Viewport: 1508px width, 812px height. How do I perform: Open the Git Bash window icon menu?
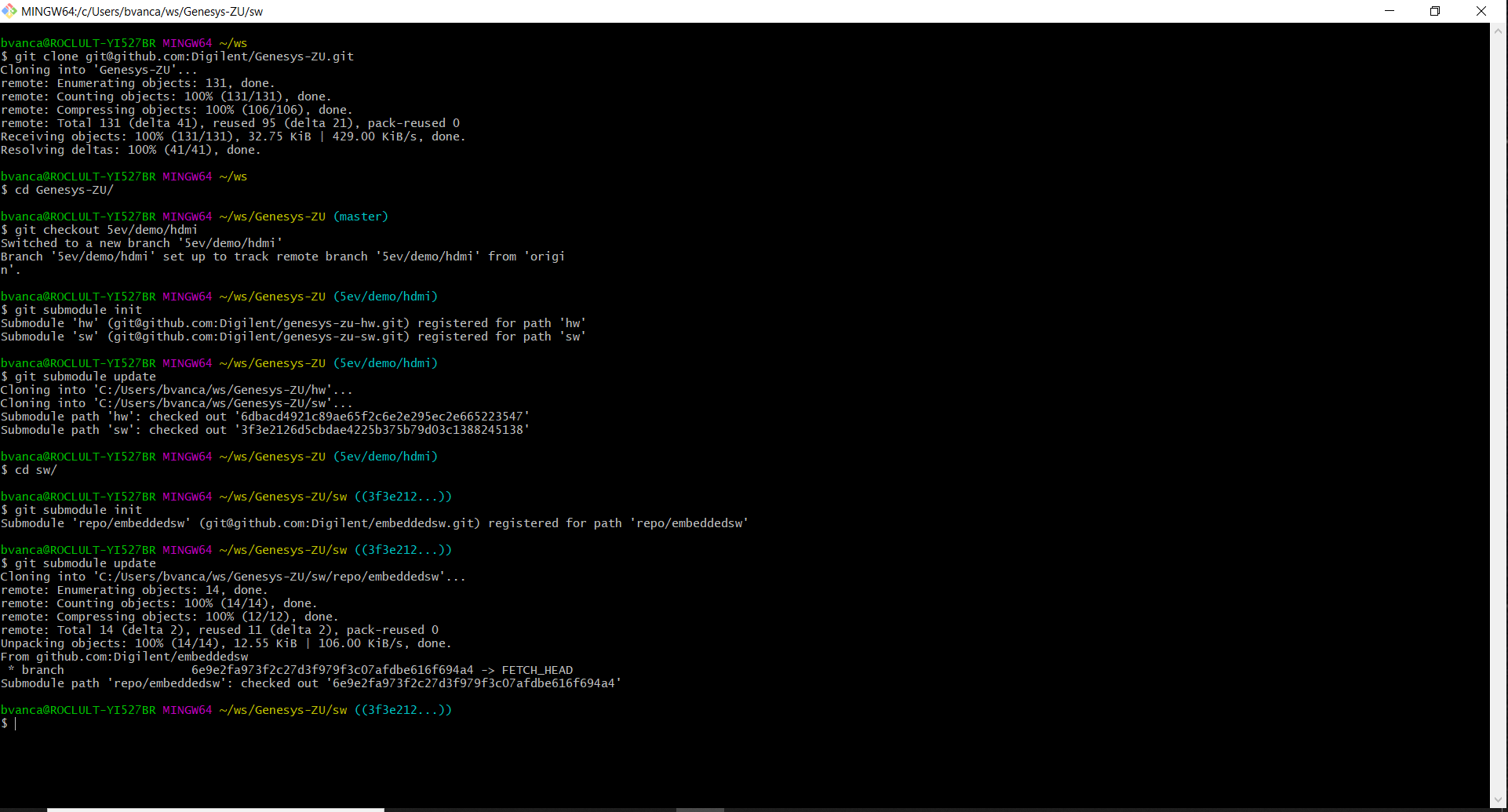pos(9,11)
